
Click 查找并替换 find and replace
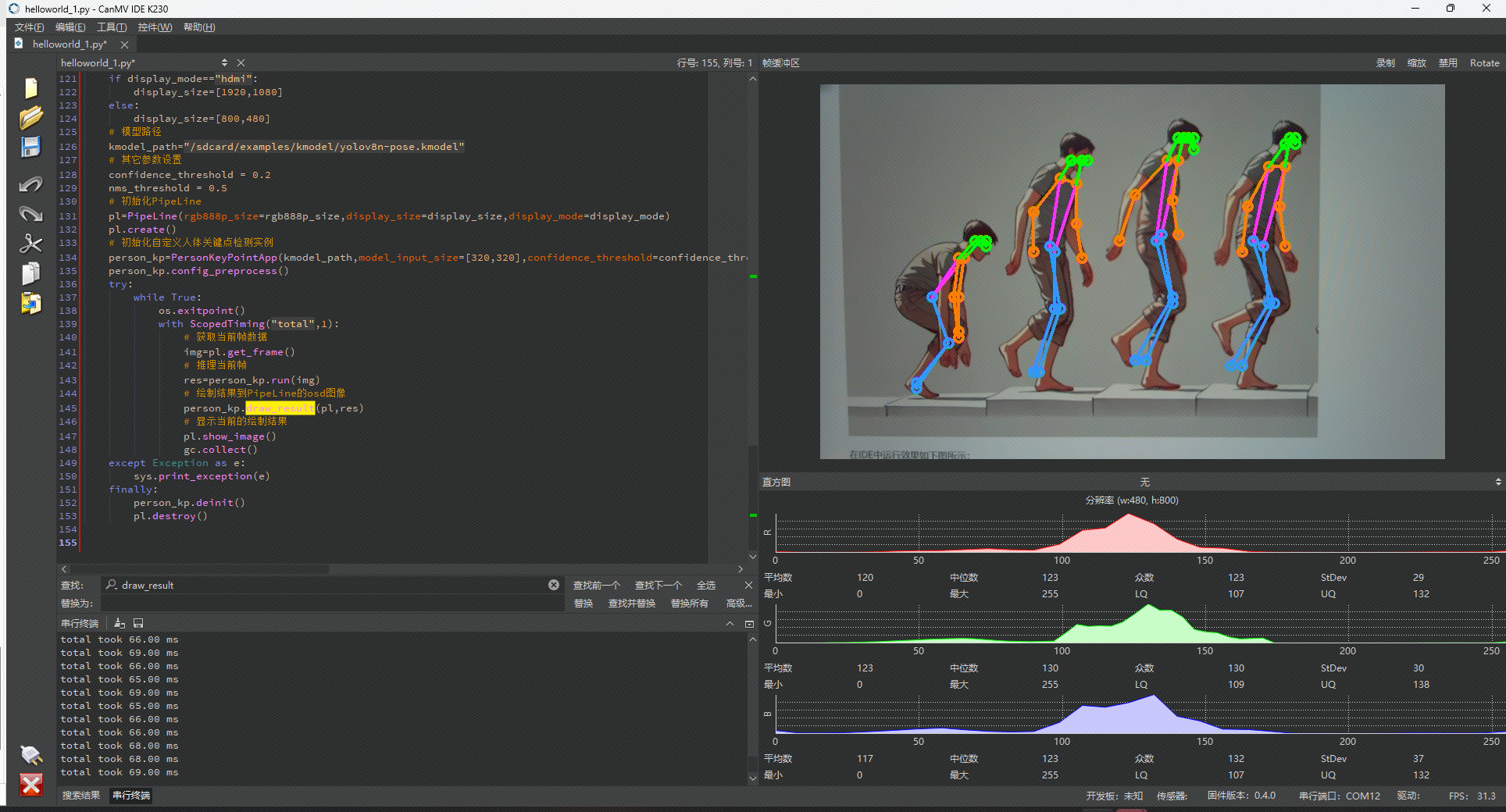coord(632,604)
